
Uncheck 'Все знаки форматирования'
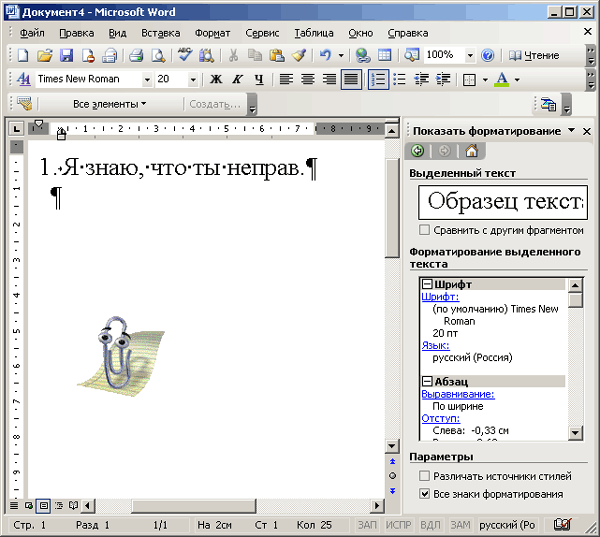click(x=424, y=494)
